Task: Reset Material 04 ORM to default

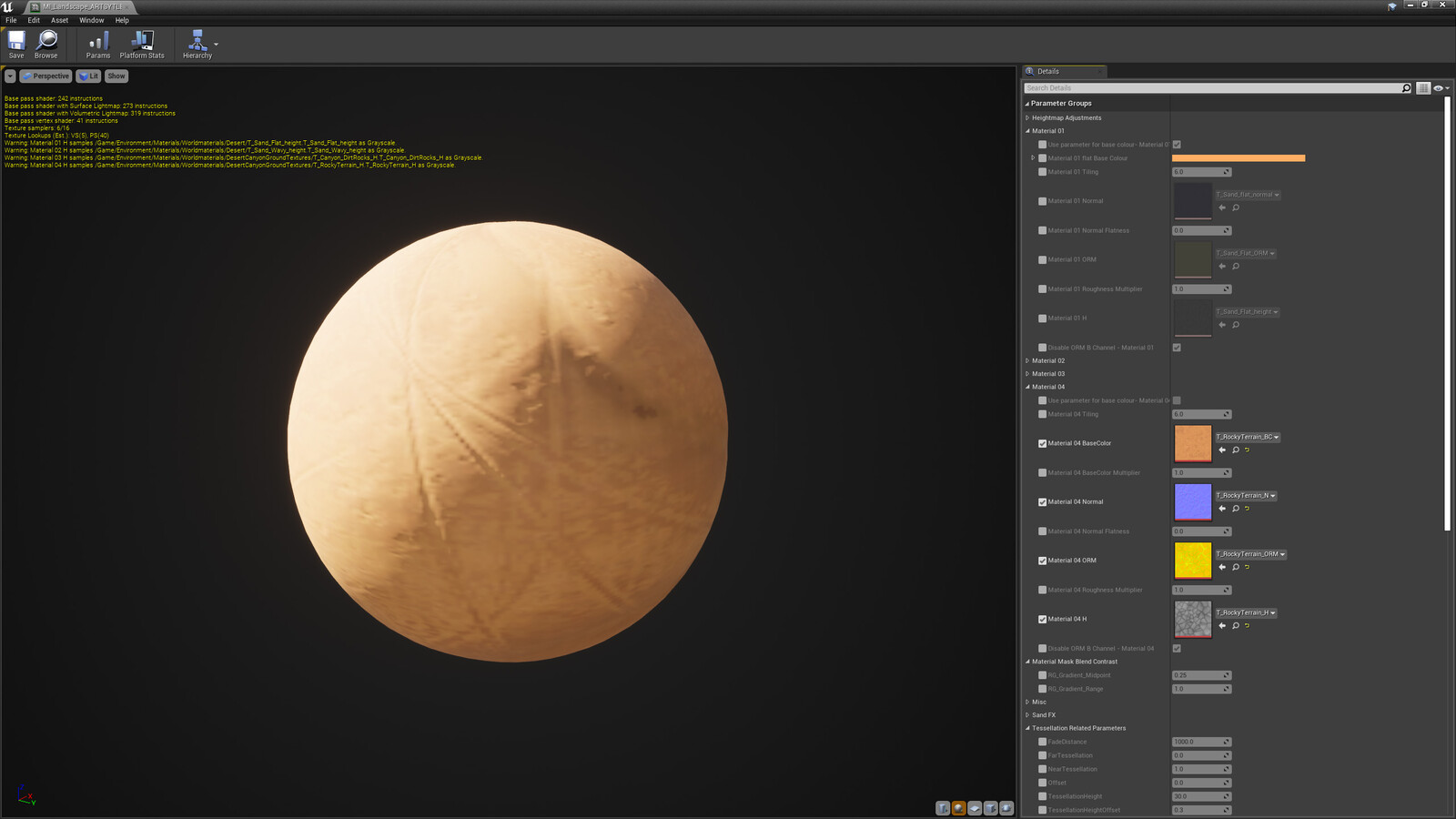Action: click(1247, 567)
